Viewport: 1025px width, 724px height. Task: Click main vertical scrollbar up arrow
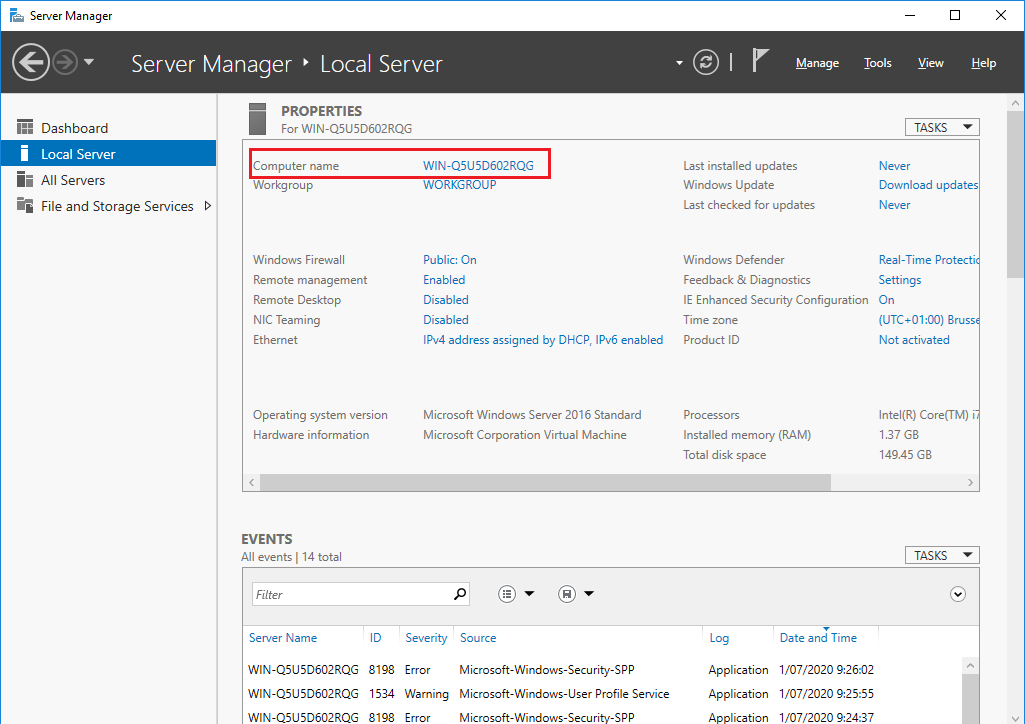pos(1015,103)
